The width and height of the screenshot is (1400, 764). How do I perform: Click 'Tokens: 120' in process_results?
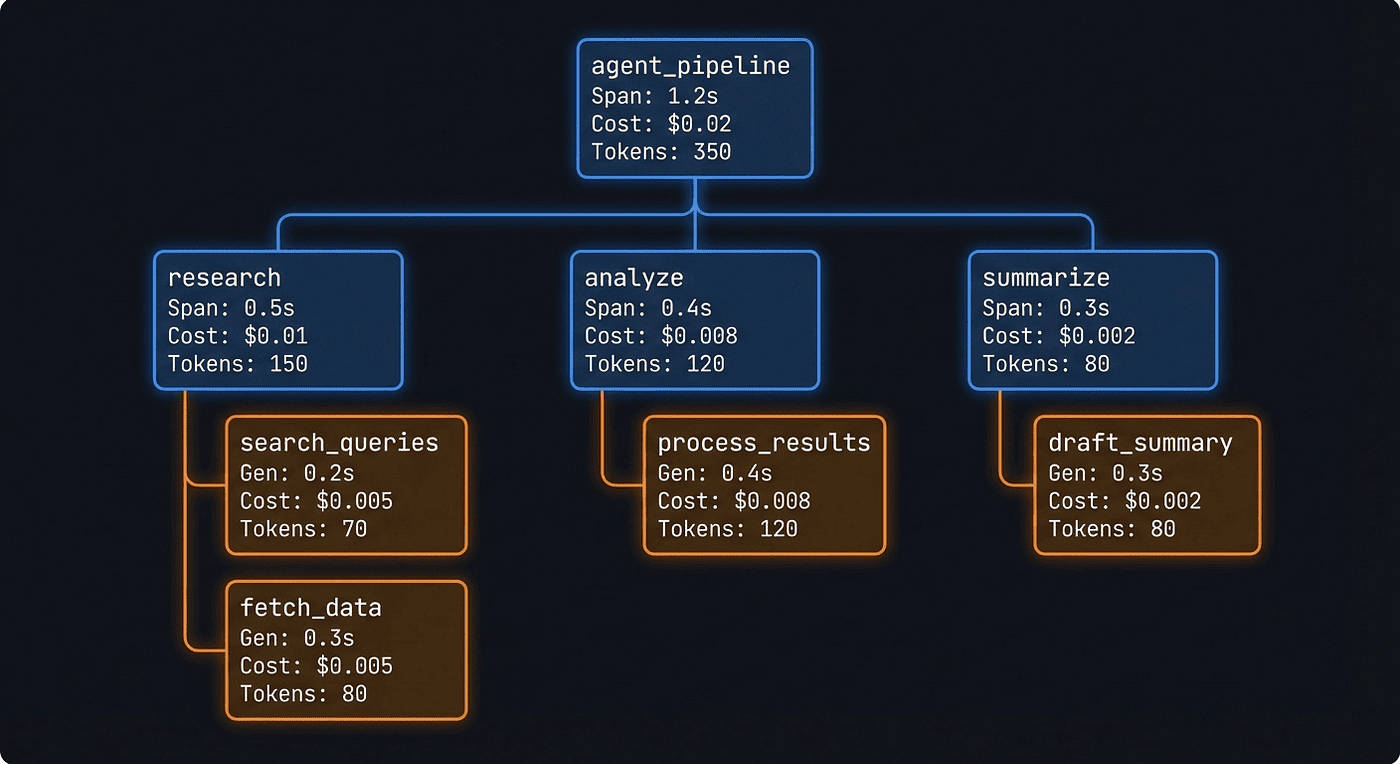pyautogui.click(x=728, y=528)
